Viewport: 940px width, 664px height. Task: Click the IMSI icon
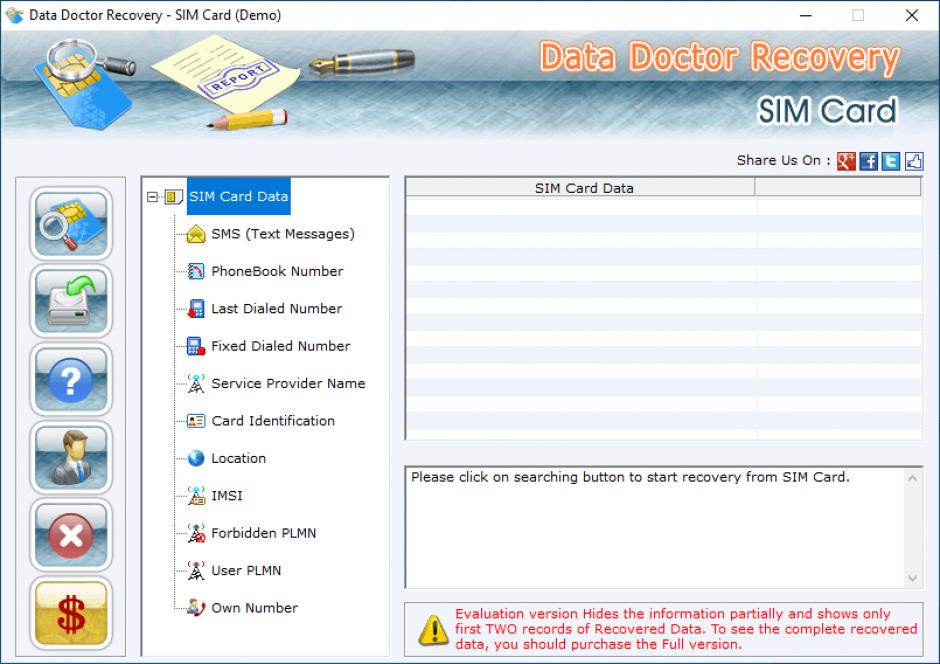click(196, 496)
